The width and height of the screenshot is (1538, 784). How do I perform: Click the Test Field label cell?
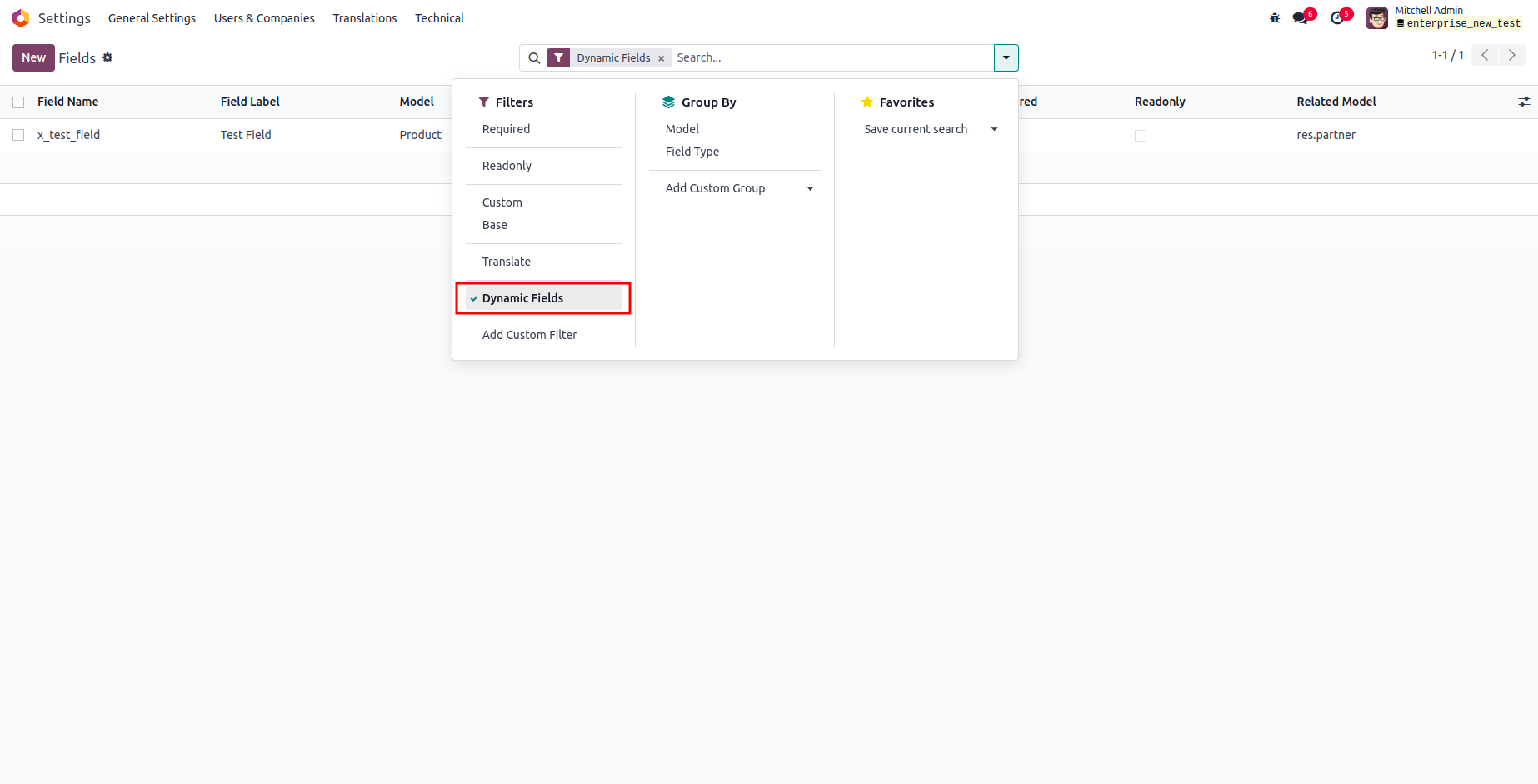[x=246, y=135]
